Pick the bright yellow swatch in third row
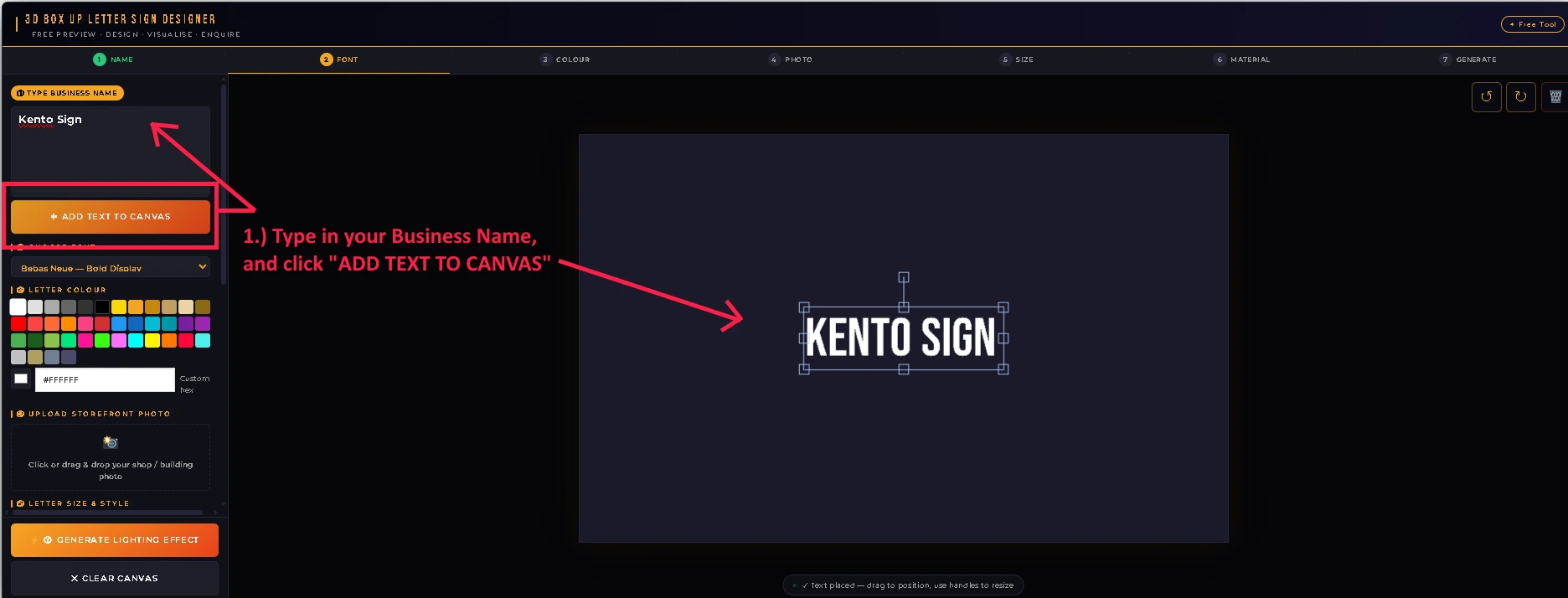The height and width of the screenshot is (598, 1568). tap(152, 340)
